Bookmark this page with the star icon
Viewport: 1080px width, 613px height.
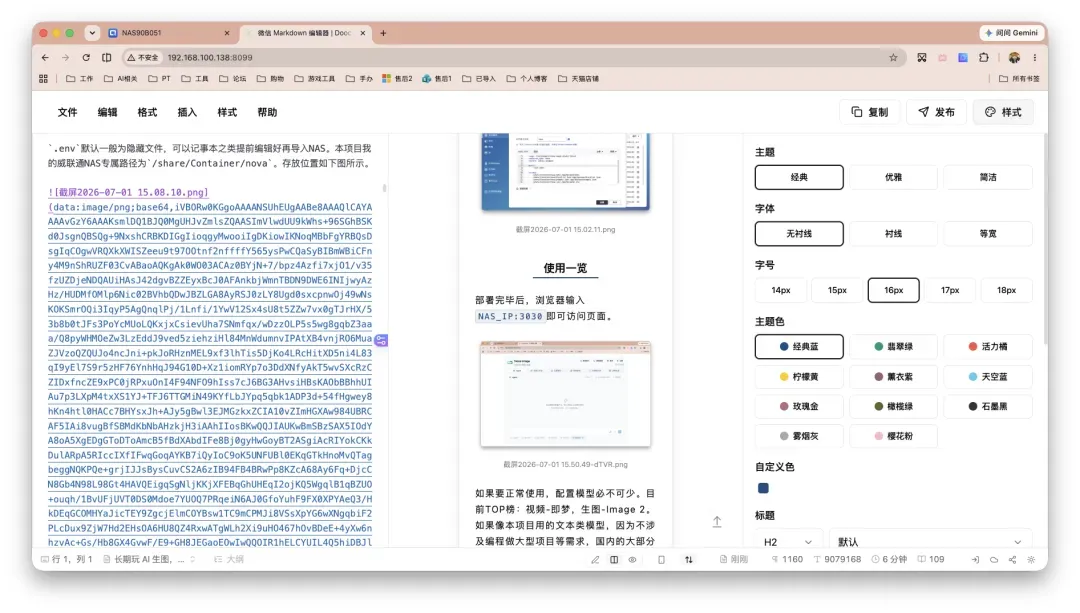point(893,58)
